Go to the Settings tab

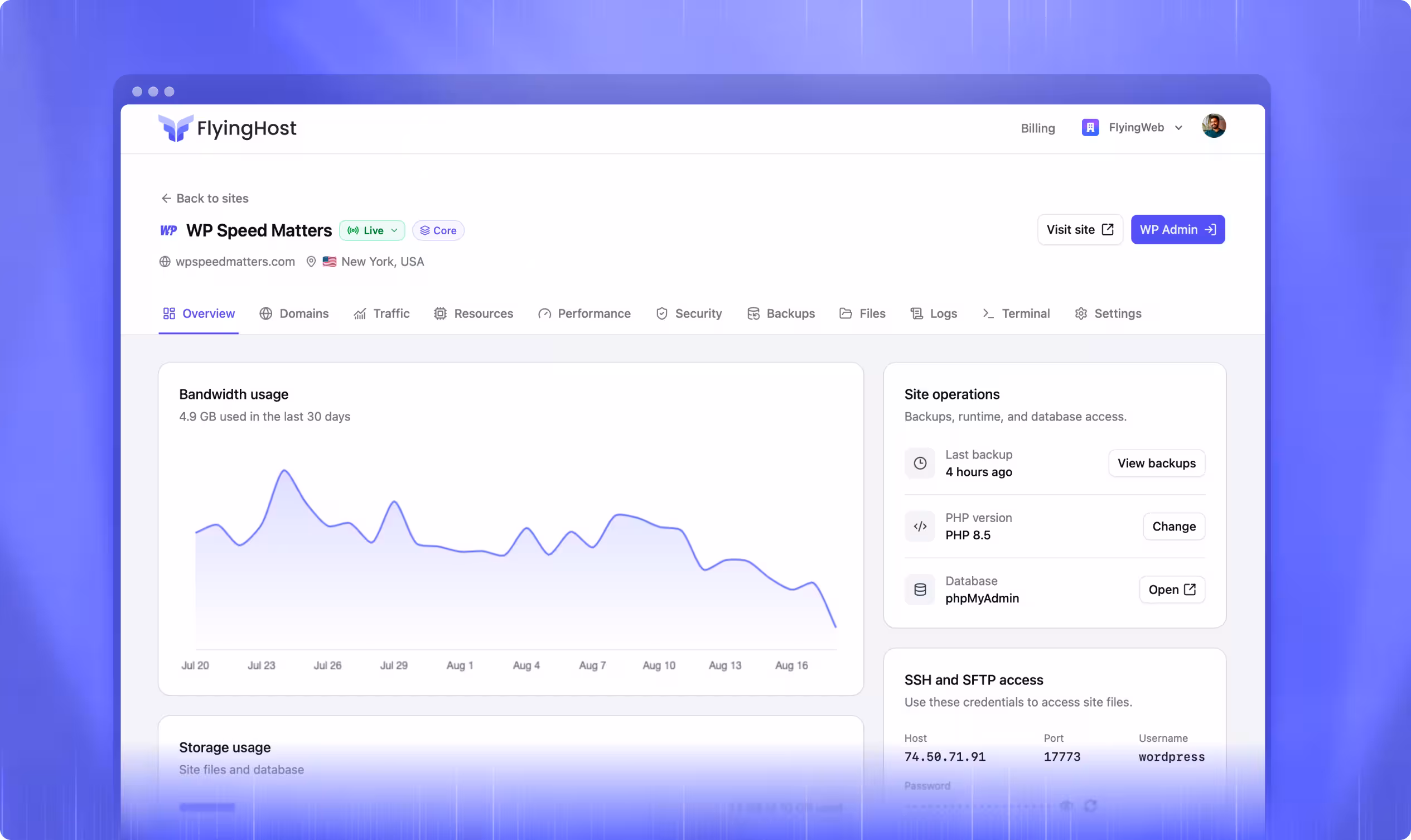pyautogui.click(x=1108, y=313)
